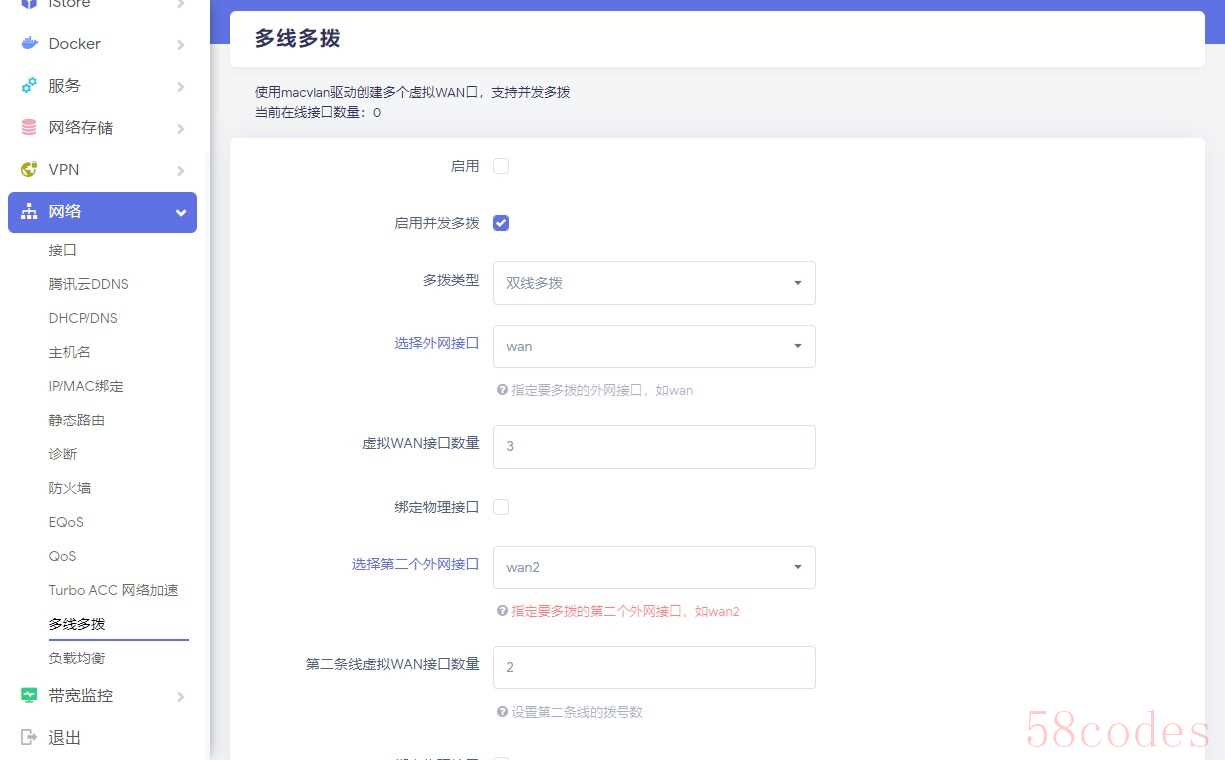Viewport: 1225px width, 760px height.
Task: Open the 多拨类型 dropdown showing 双线多拨
Action: point(654,283)
